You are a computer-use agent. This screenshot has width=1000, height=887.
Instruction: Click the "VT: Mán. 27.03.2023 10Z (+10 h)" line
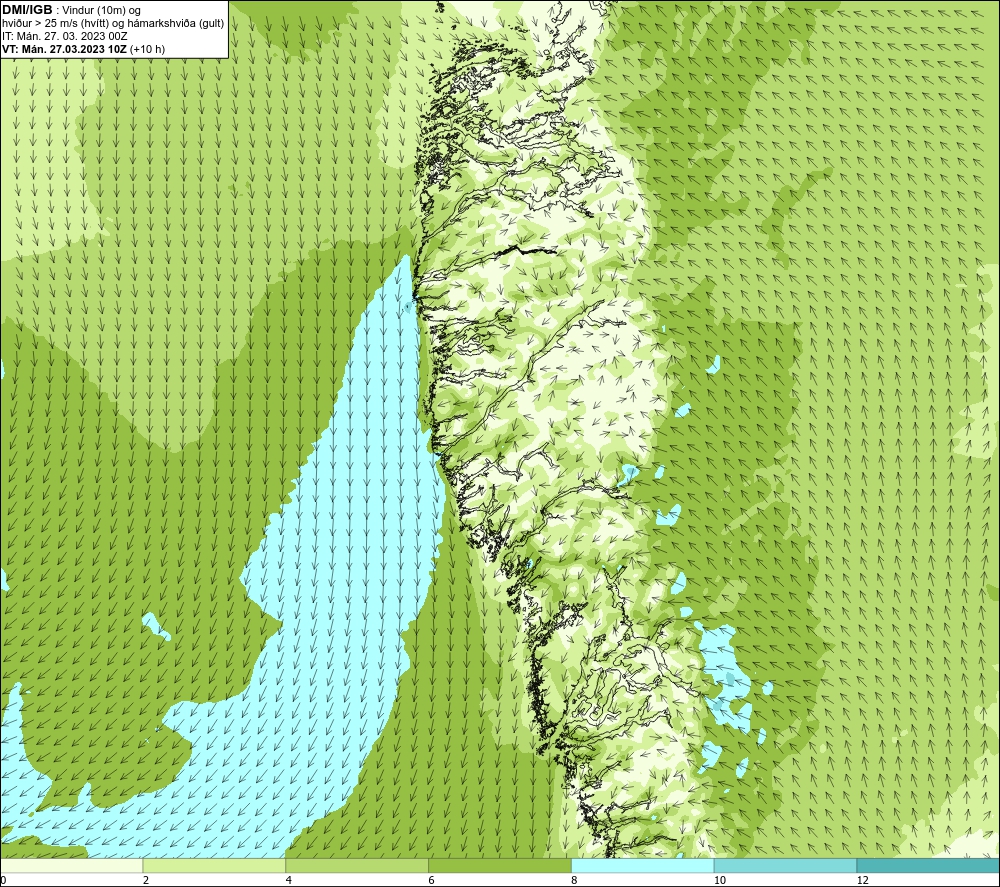tap(84, 49)
